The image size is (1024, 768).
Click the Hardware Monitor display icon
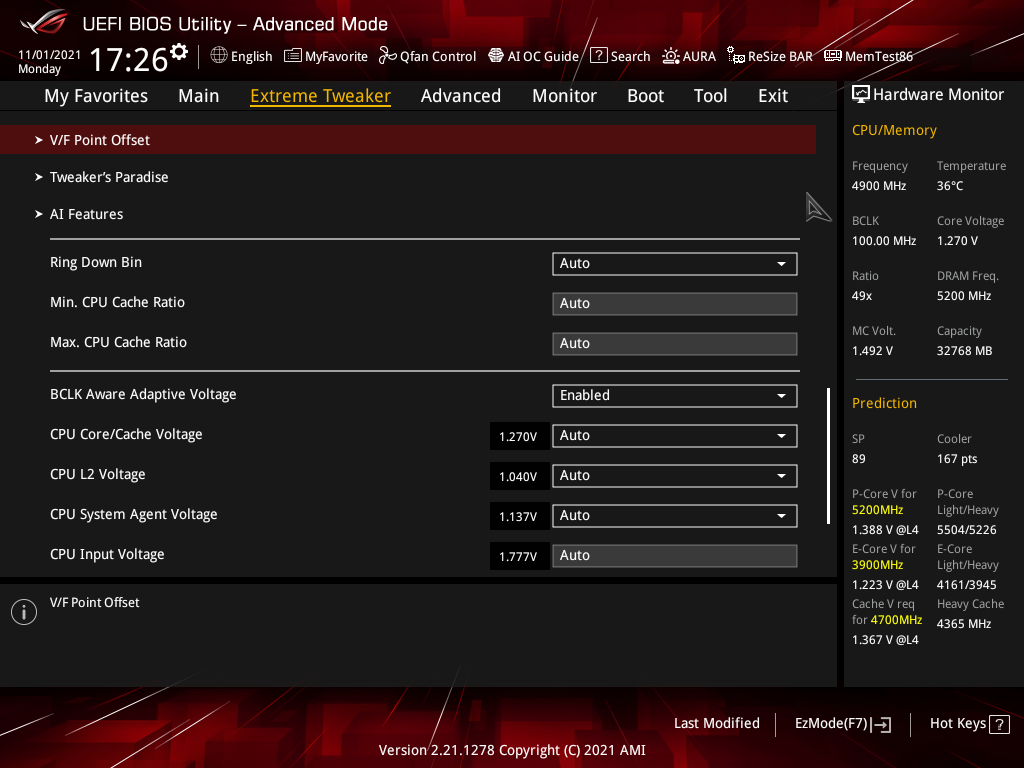(861, 95)
